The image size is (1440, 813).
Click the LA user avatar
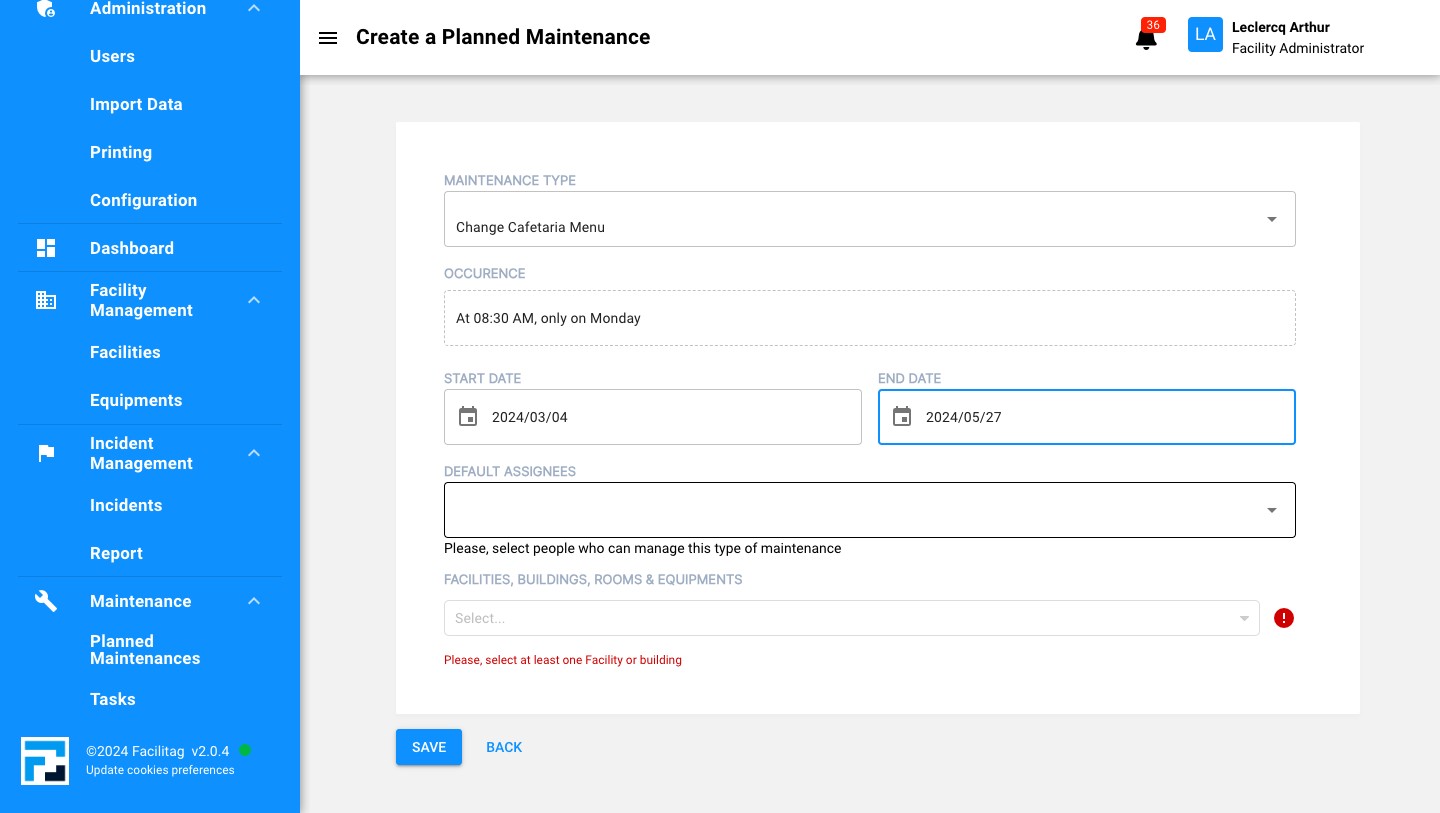1205,35
